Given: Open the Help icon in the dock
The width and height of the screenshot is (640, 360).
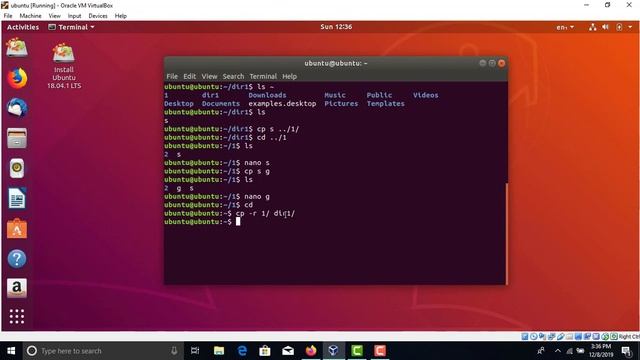Looking at the screenshot, I should [x=17, y=259].
